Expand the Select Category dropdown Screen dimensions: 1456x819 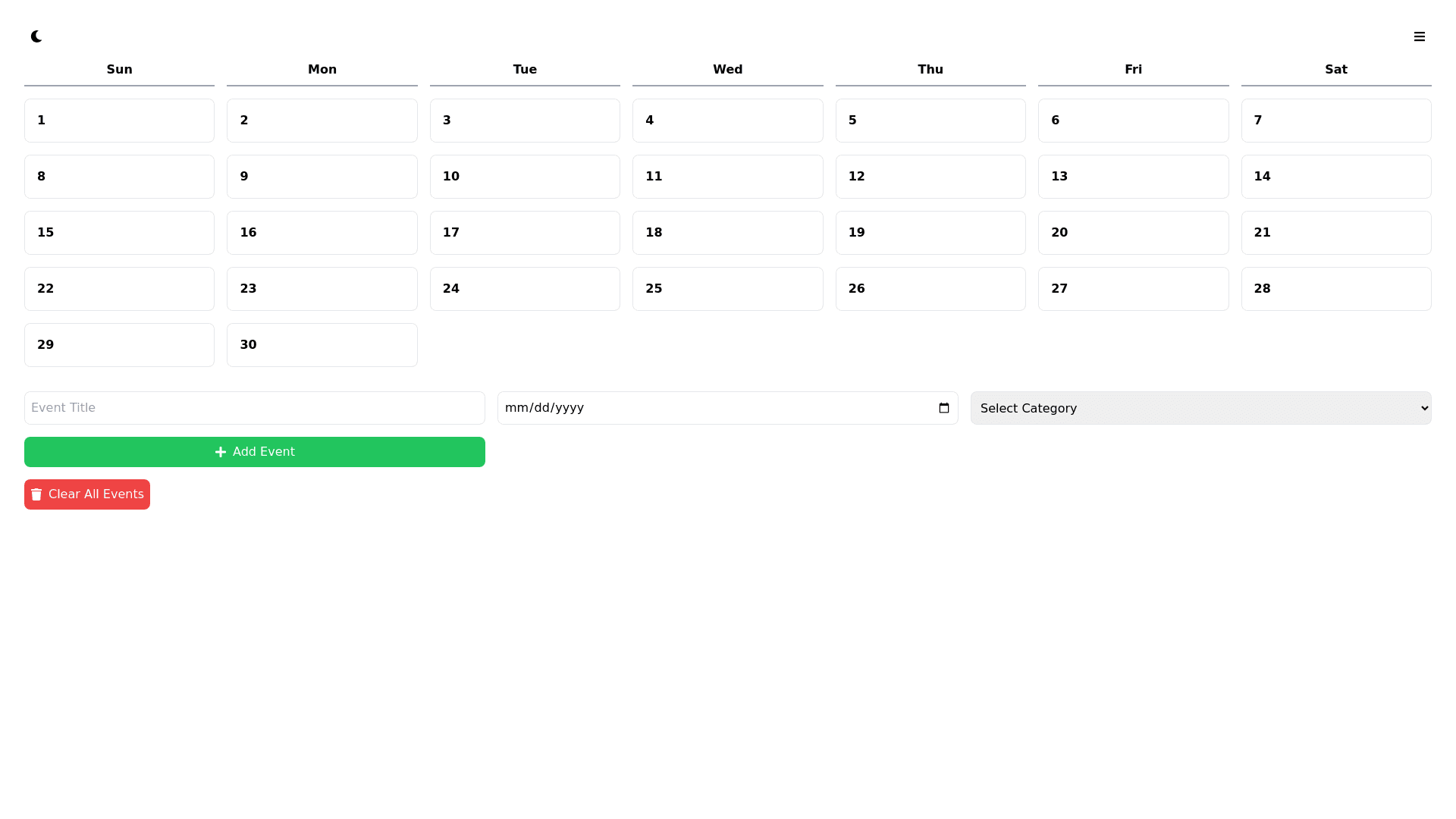coord(1200,408)
